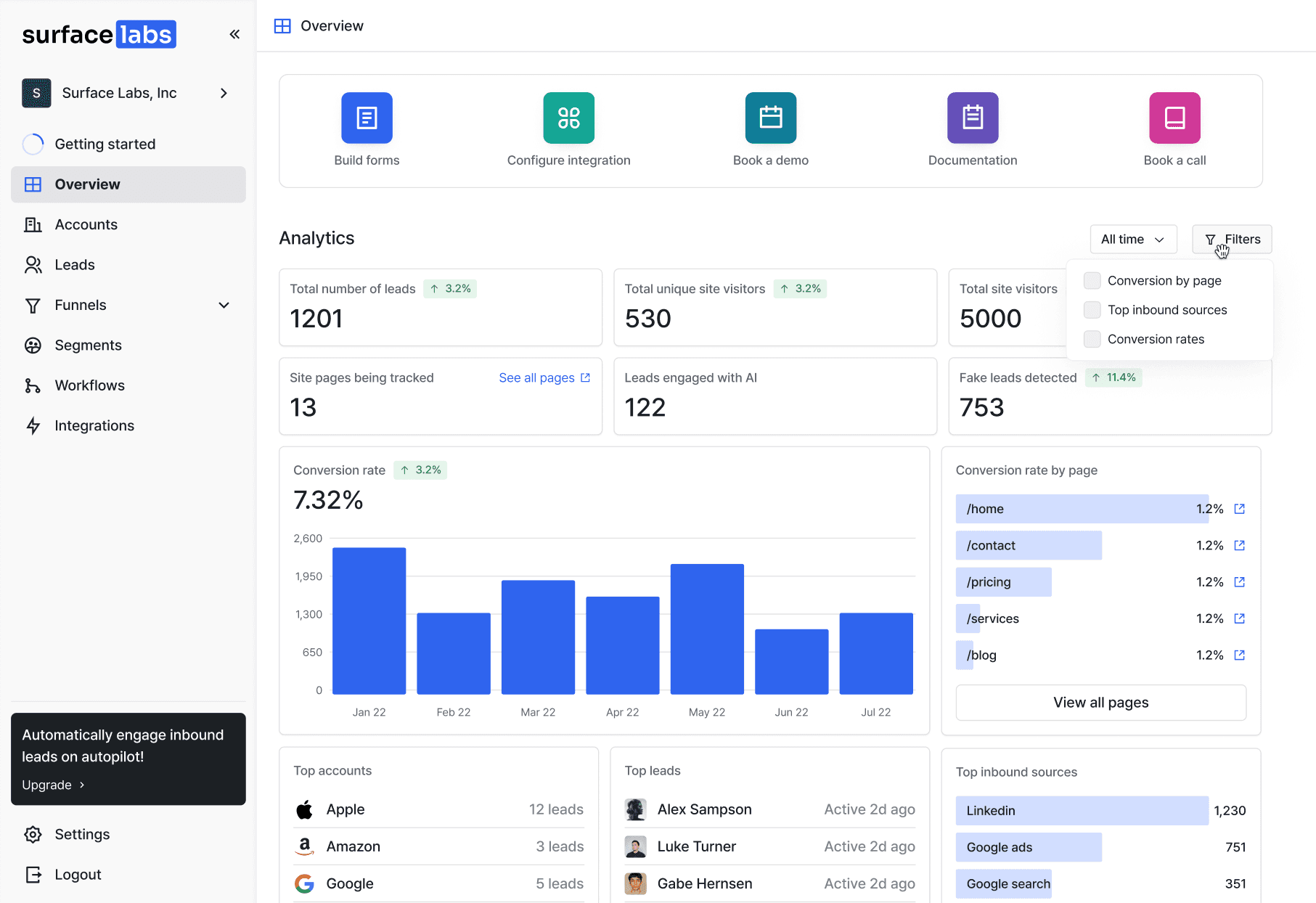Click the Google ads source bar
This screenshot has height=903, width=1316.
(1029, 847)
